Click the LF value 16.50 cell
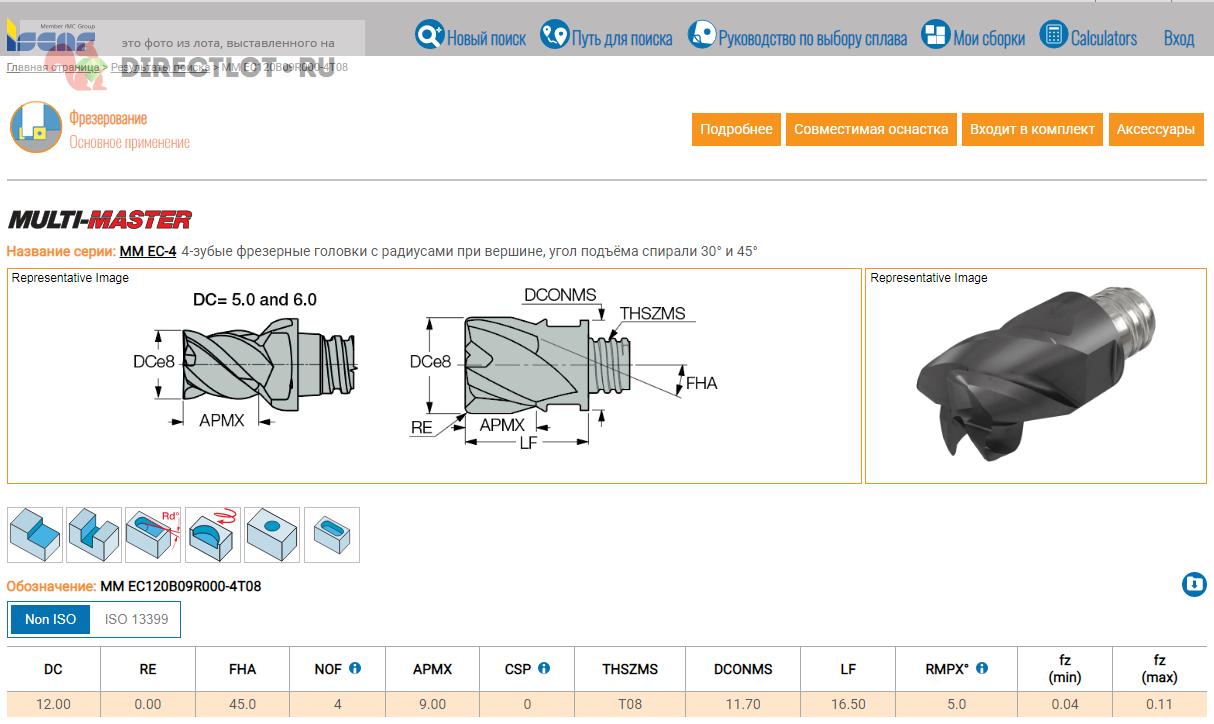Screen dimensions: 1214x724 [848, 704]
